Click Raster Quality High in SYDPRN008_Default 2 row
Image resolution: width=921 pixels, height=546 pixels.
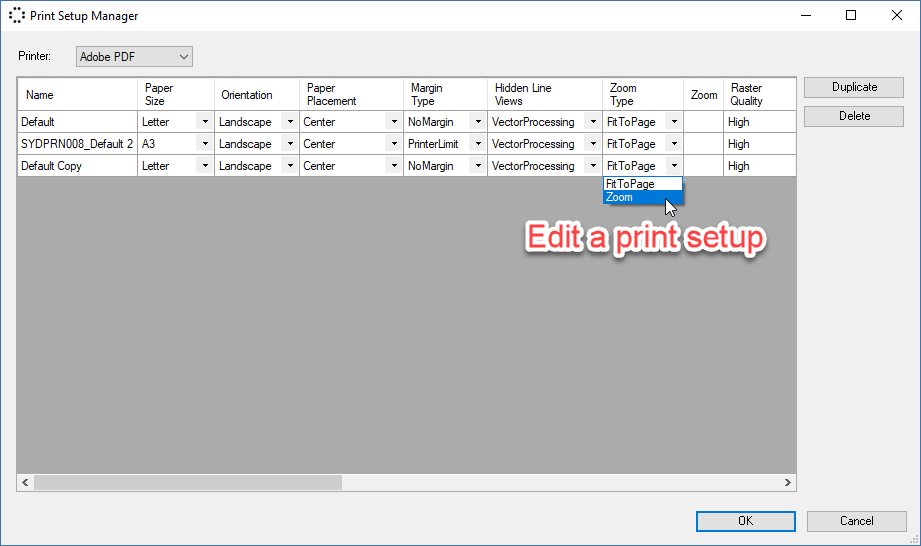tap(759, 144)
